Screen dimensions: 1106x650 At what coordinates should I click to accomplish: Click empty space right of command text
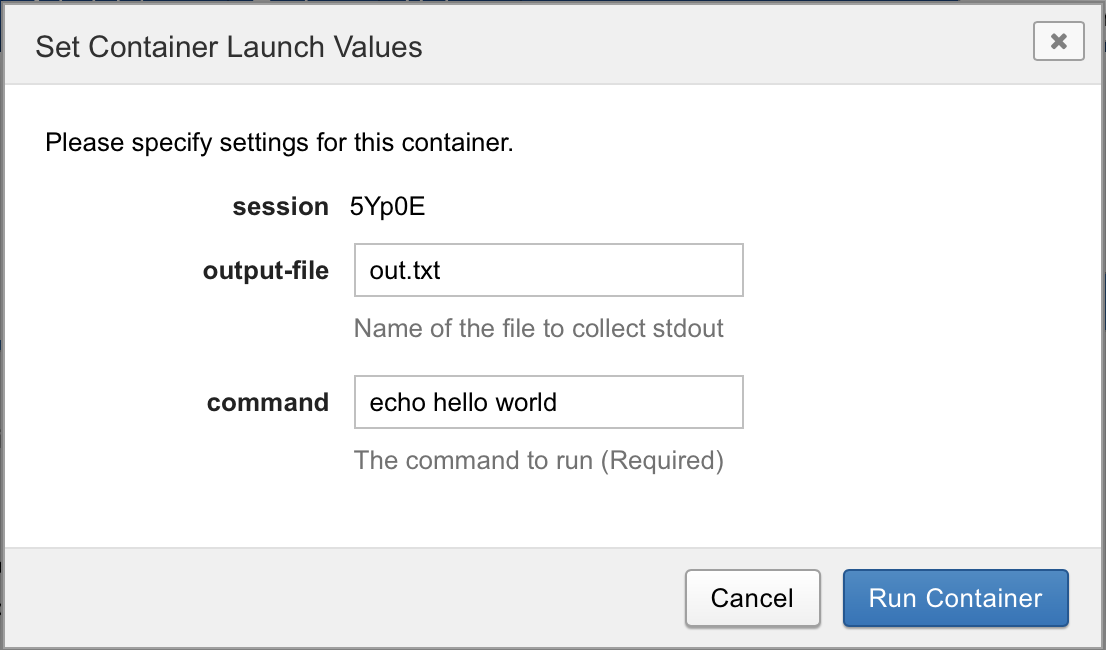point(660,402)
